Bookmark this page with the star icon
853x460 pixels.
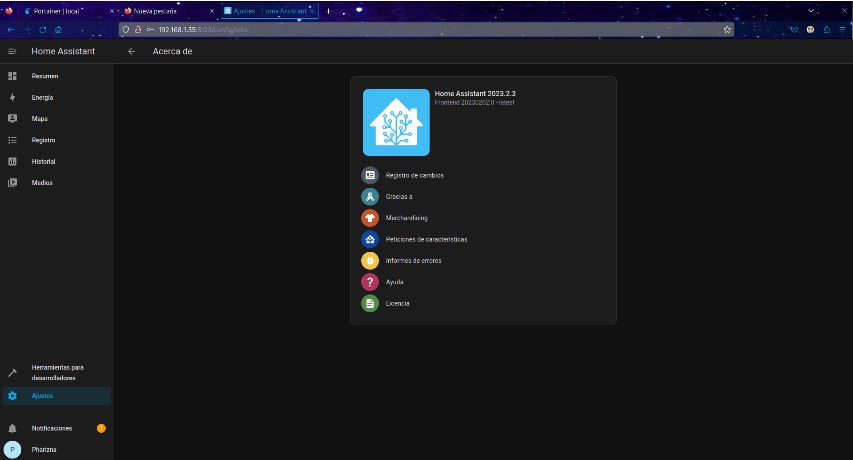[x=727, y=29]
